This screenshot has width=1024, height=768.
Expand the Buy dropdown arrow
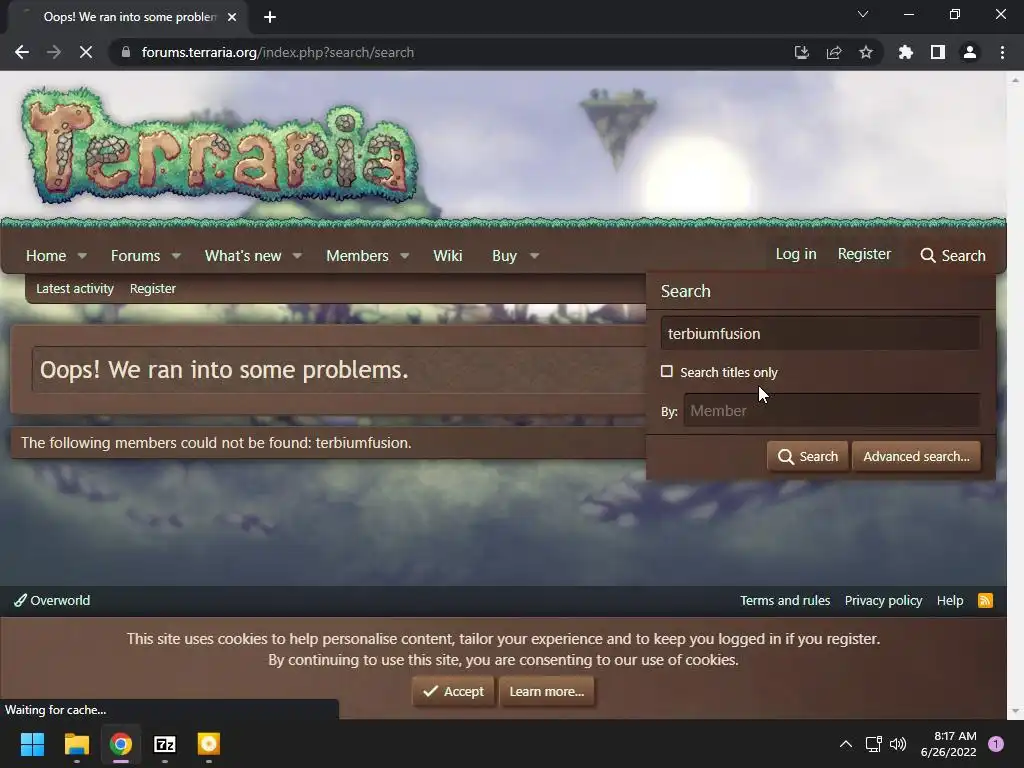[534, 255]
